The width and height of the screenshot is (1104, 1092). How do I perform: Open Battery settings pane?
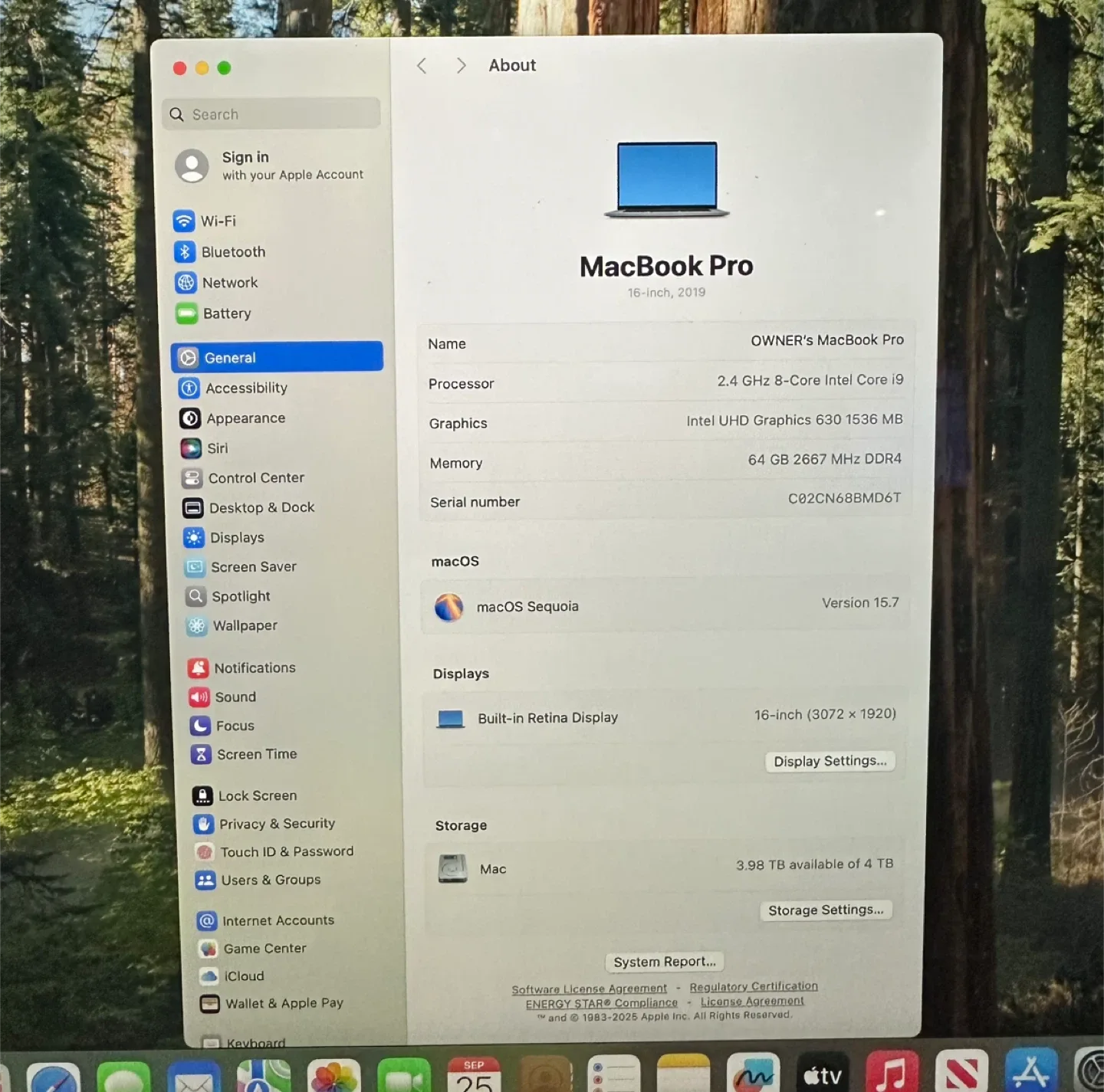pyautogui.click(x=226, y=313)
